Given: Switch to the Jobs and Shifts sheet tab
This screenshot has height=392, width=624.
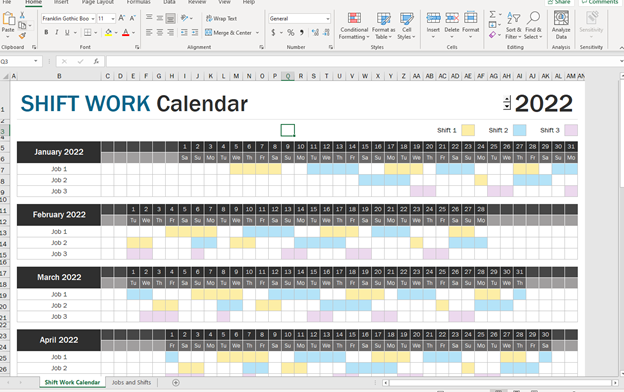Looking at the screenshot, I should click(131, 382).
